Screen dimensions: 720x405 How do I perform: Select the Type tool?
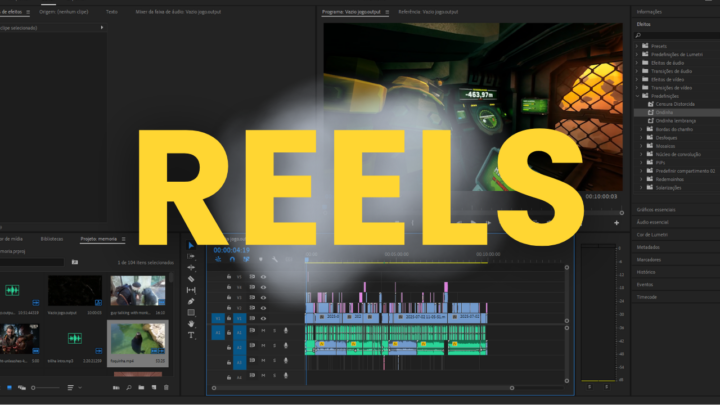(x=191, y=335)
